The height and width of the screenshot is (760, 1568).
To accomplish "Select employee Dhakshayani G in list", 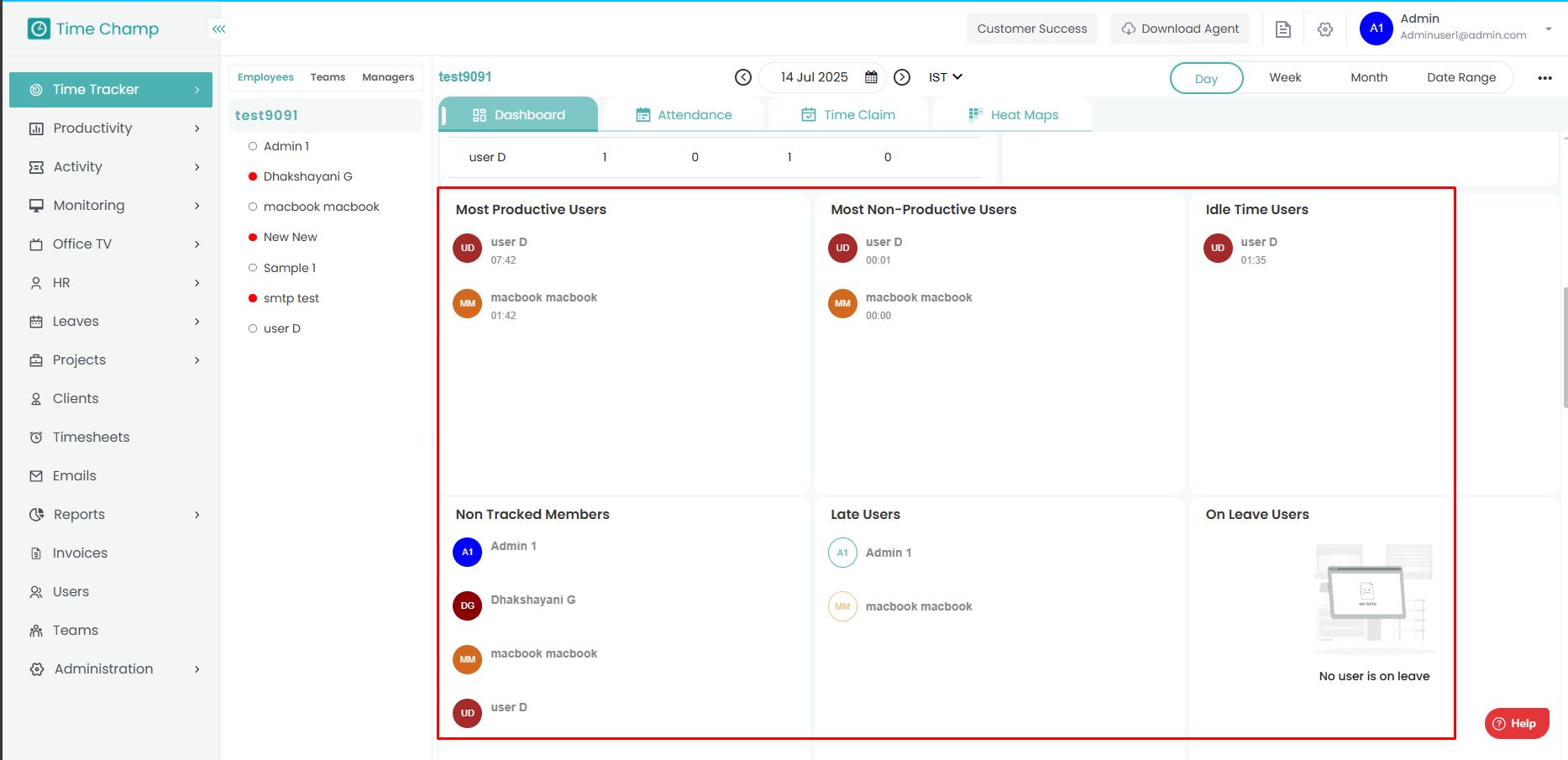I will pos(307,176).
